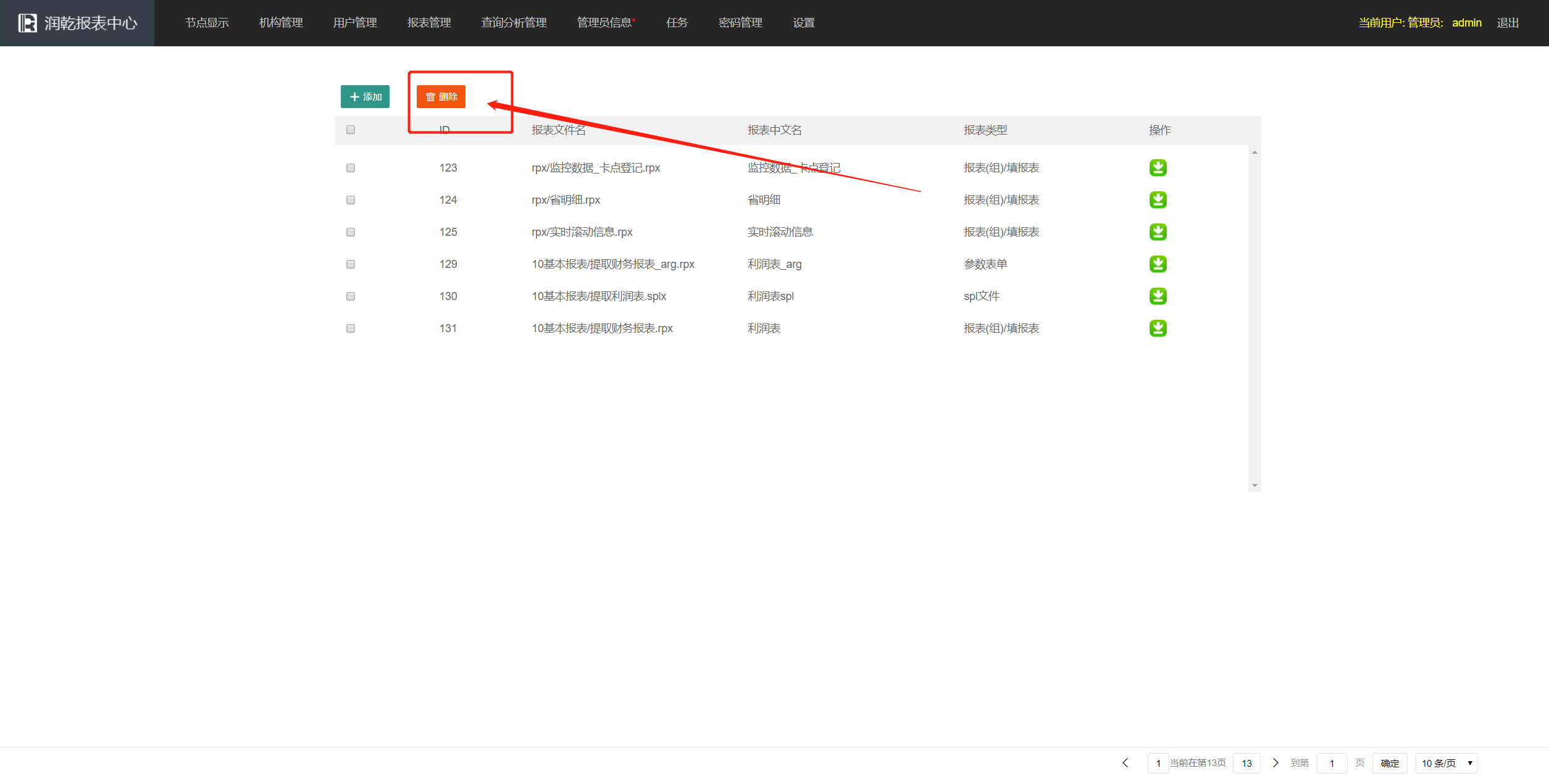Download report with ID 131

pos(1158,328)
